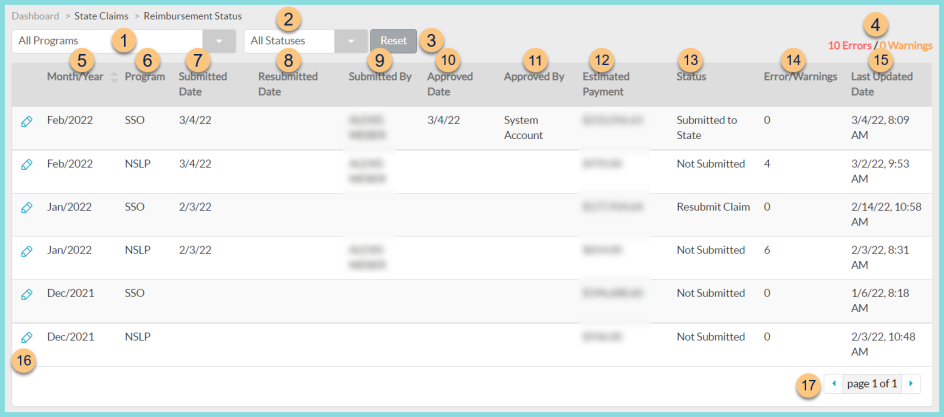This screenshot has width=944, height=417.
Task: Click the Submitted By column header
Action: tap(380, 77)
